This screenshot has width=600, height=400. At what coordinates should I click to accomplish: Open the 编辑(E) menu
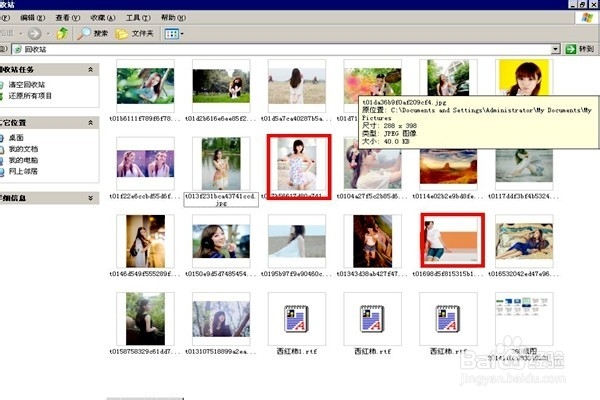tap(33, 18)
